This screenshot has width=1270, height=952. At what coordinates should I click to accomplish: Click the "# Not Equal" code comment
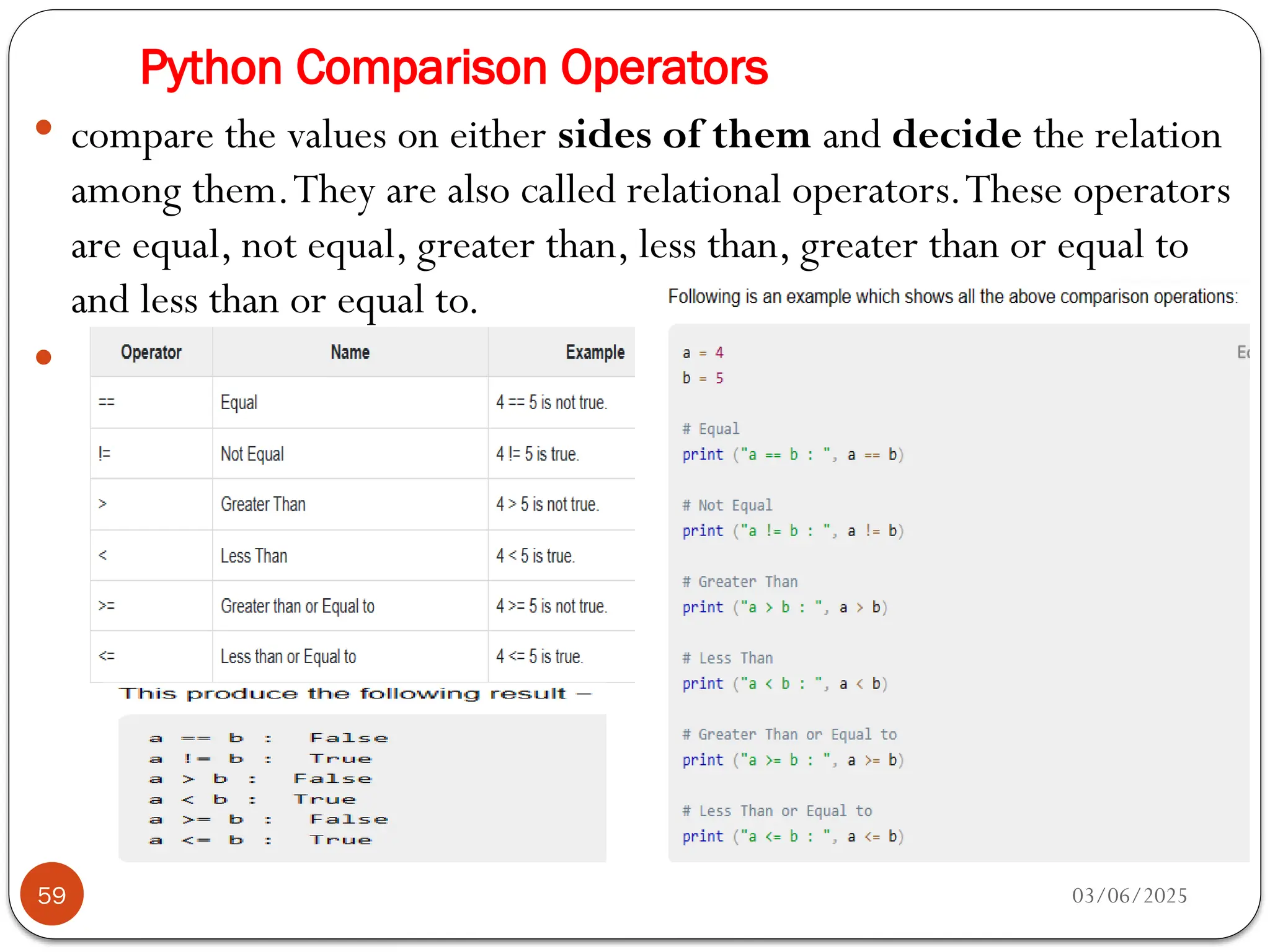click(727, 505)
